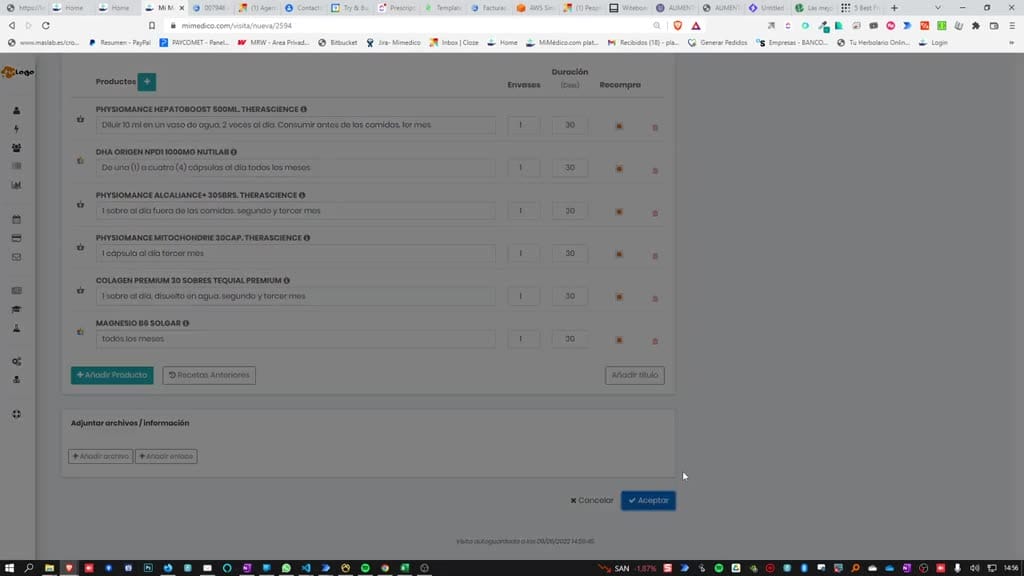Open the credit card icon in sidebar
This screenshot has height=576, width=1024.
tap(16, 238)
